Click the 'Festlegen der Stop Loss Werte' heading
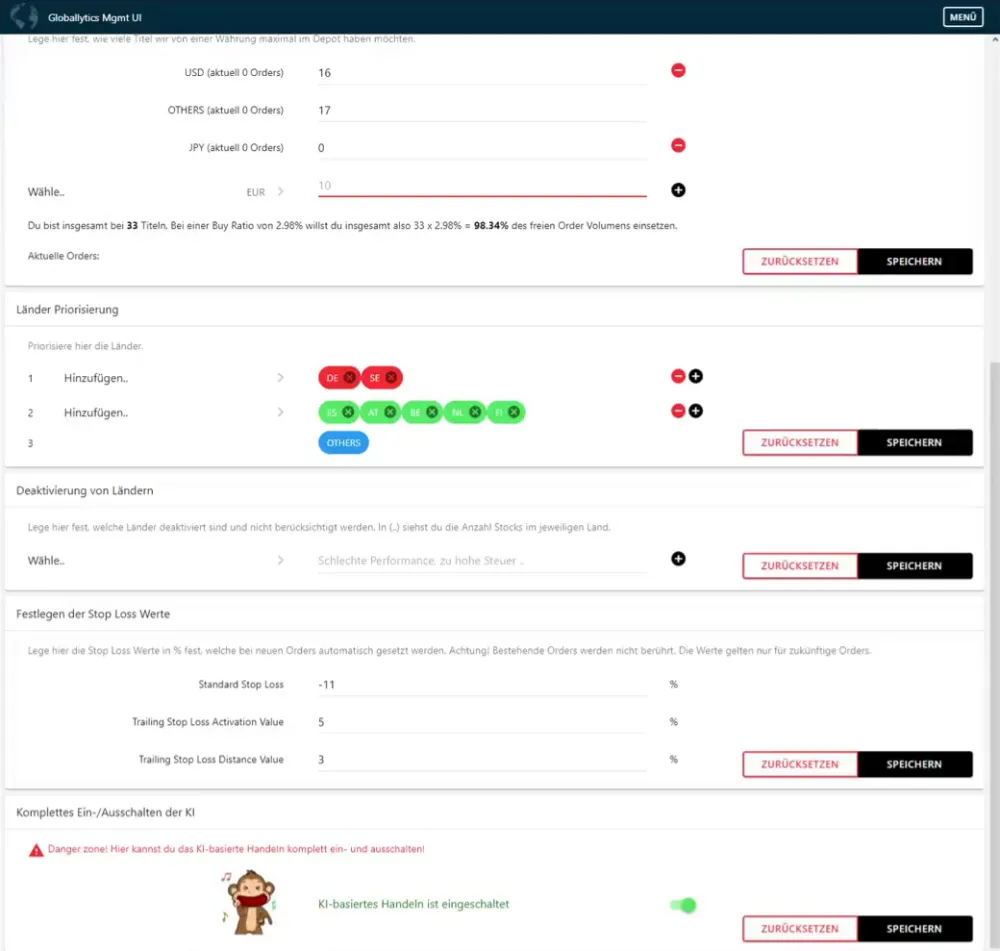Viewport: 1000px width, 951px height. (93, 614)
